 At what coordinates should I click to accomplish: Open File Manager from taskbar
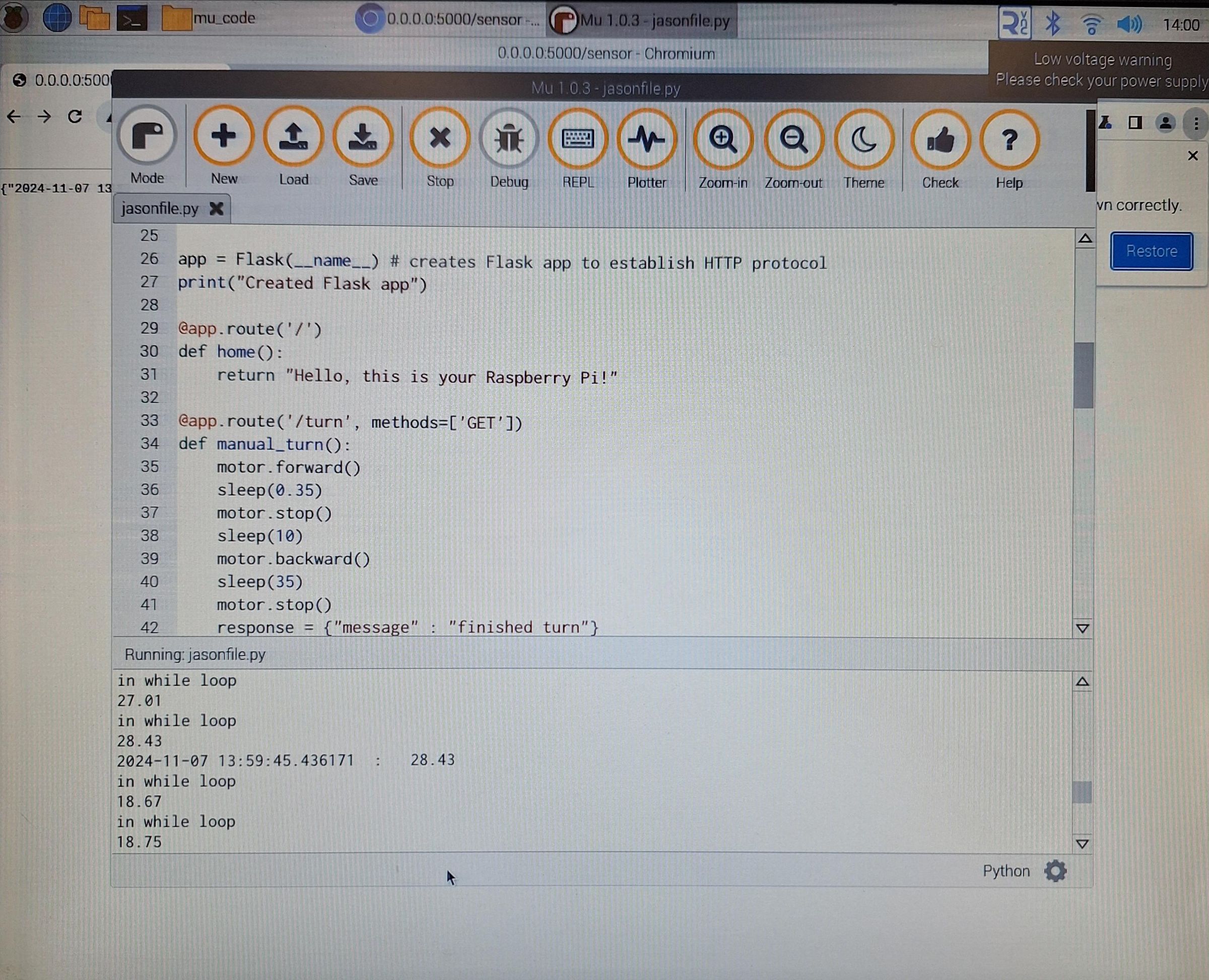[x=94, y=18]
